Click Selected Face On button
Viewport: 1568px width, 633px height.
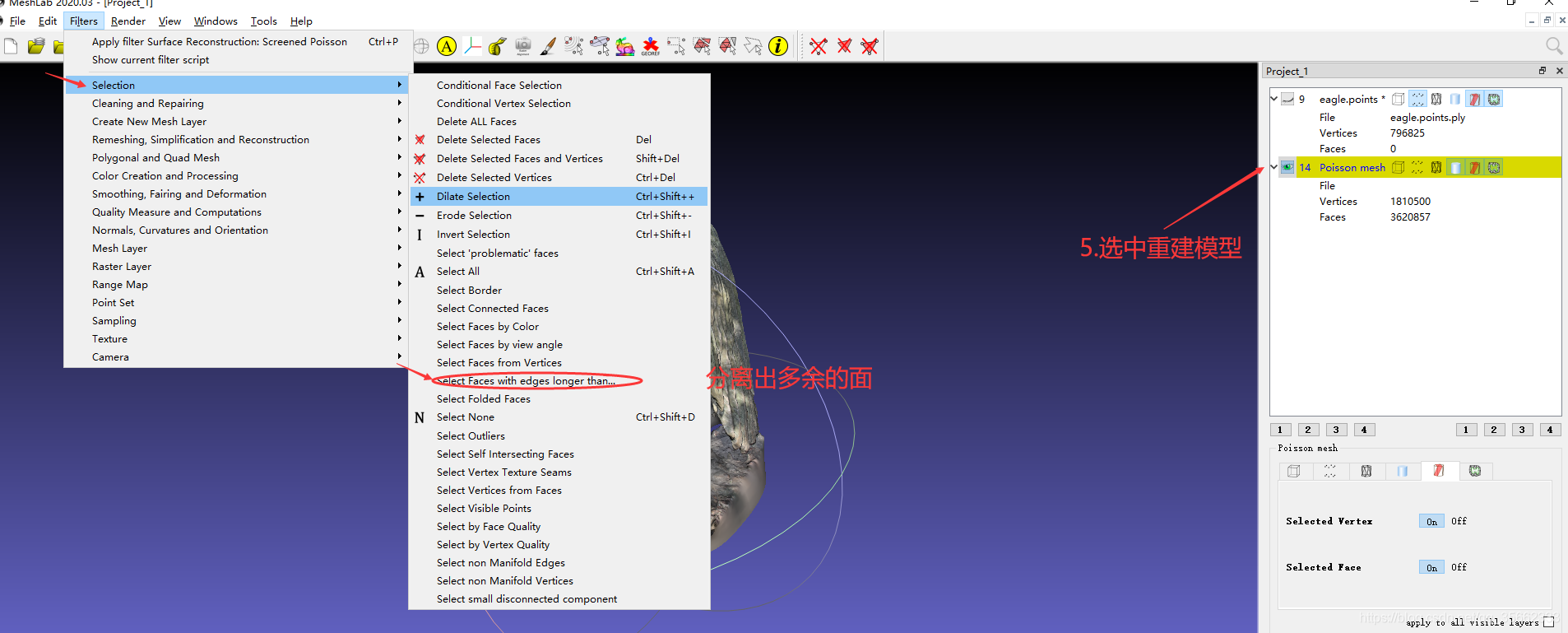tap(1431, 567)
